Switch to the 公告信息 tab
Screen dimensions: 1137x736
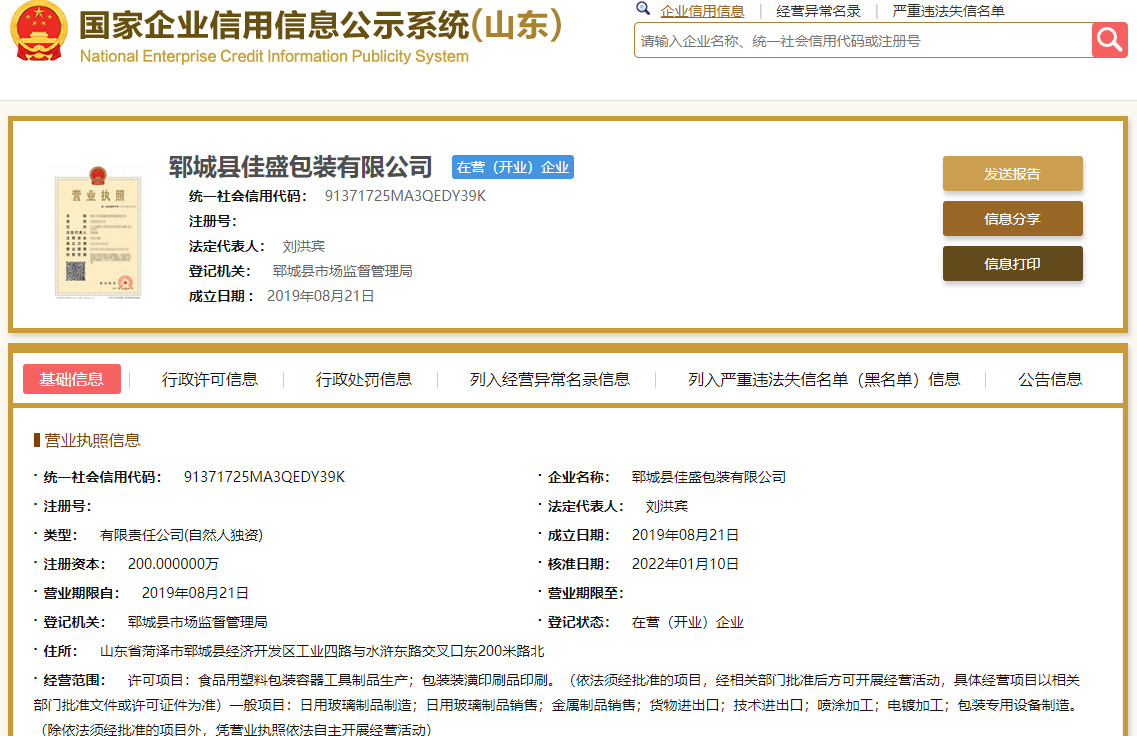pyautogui.click(x=1050, y=379)
